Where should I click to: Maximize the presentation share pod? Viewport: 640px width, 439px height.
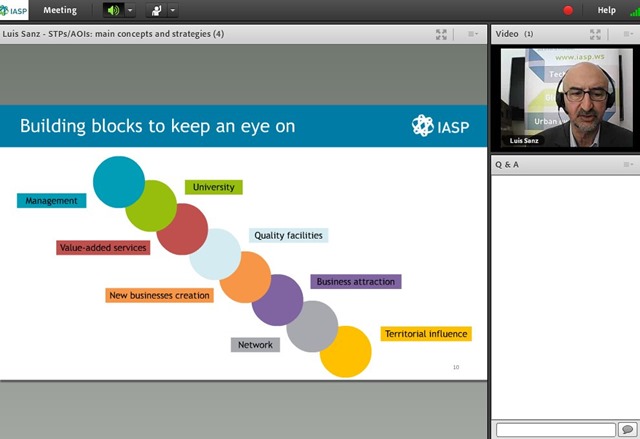coord(441,34)
